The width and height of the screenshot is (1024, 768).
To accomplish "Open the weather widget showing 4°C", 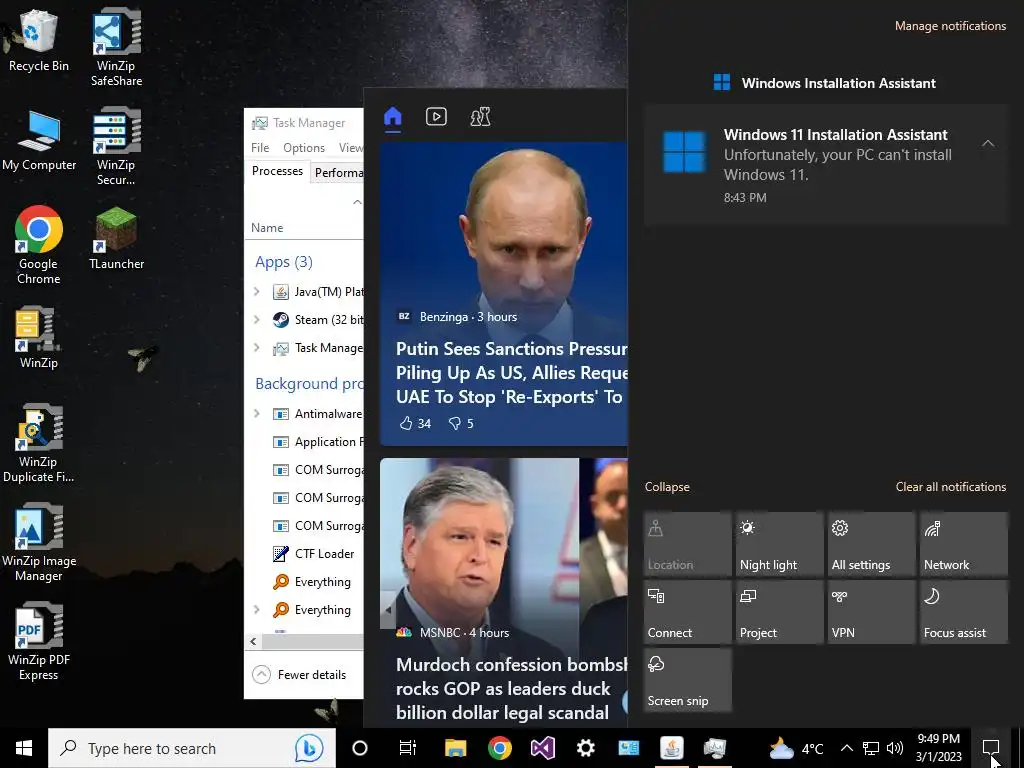I will pyautogui.click(x=795, y=748).
